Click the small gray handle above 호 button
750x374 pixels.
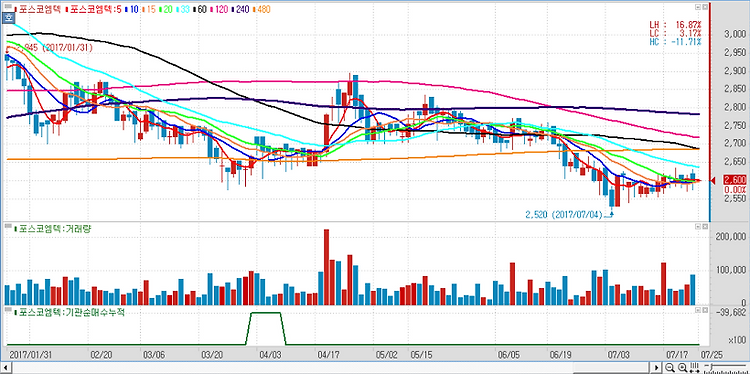click(8, 7)
